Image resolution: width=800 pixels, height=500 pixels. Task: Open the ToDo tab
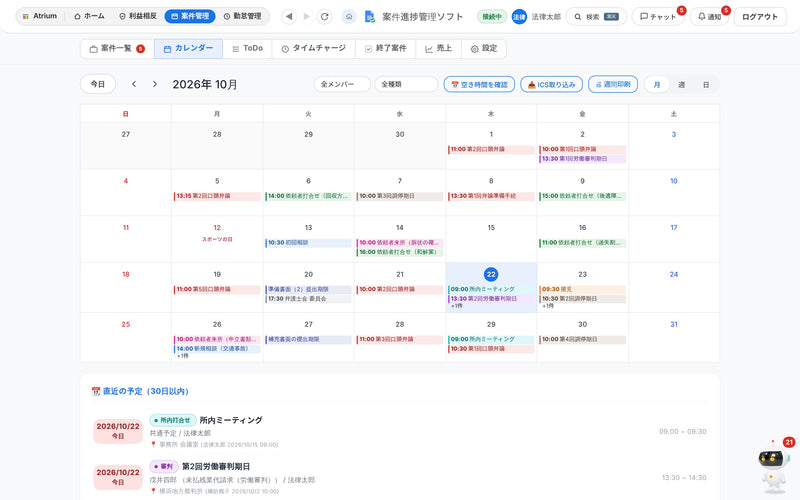(247, 48)
